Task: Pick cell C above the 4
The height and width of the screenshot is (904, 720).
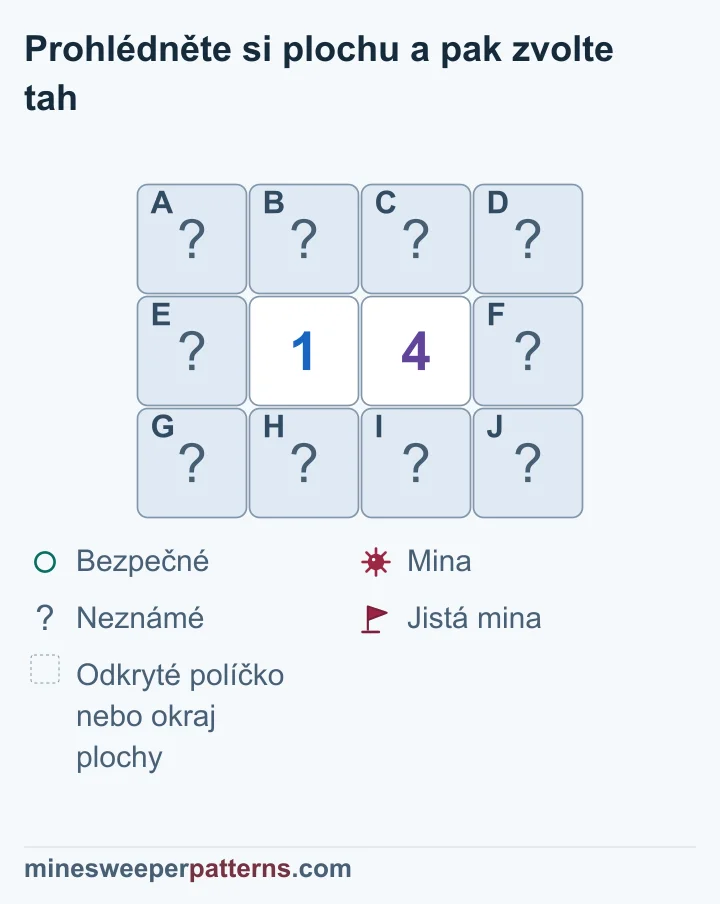Action: click(416, 239)
